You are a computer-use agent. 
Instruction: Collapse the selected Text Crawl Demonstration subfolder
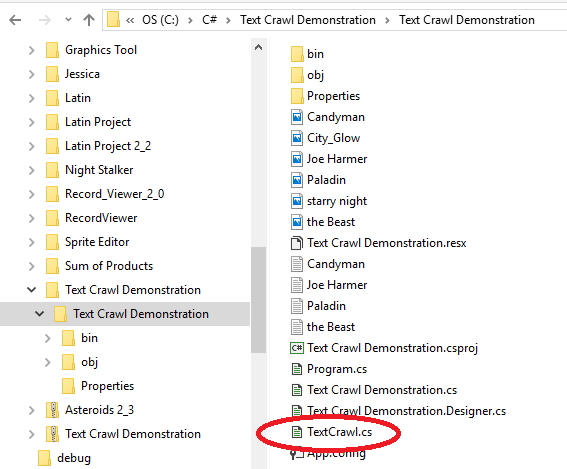(x=39, y=314)
